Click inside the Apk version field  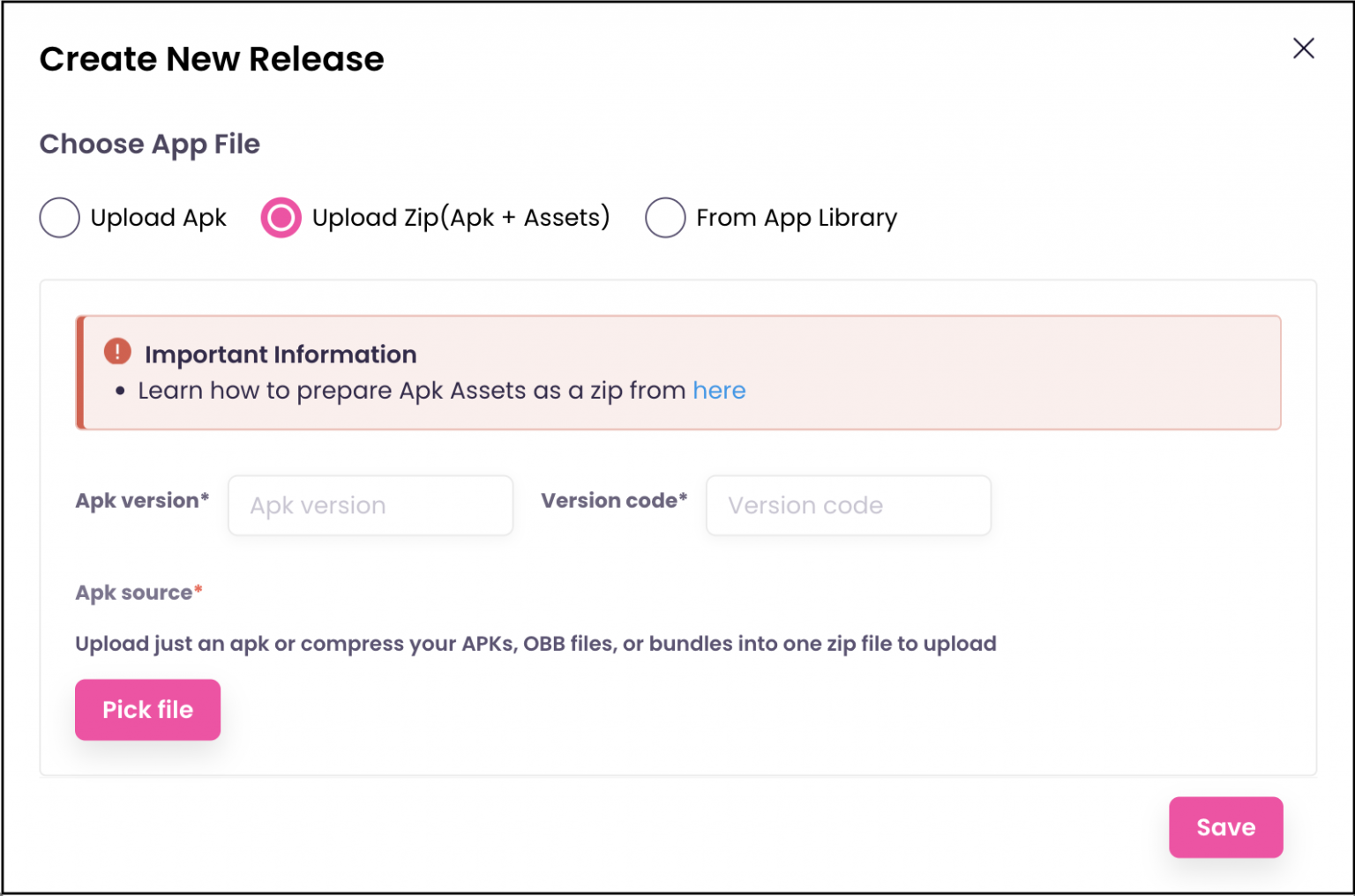tap(370, 505)
